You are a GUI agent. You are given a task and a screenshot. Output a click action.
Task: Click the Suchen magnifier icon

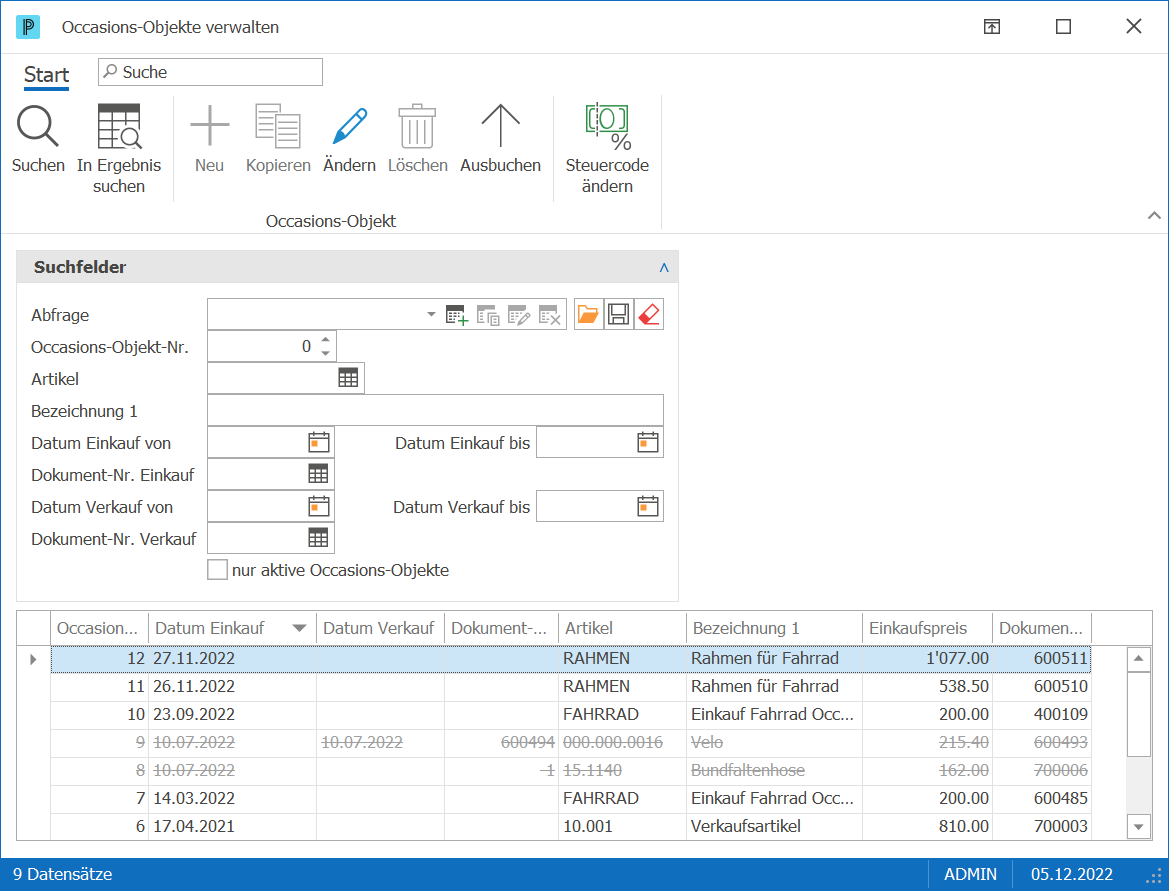[x=38, y=125]
